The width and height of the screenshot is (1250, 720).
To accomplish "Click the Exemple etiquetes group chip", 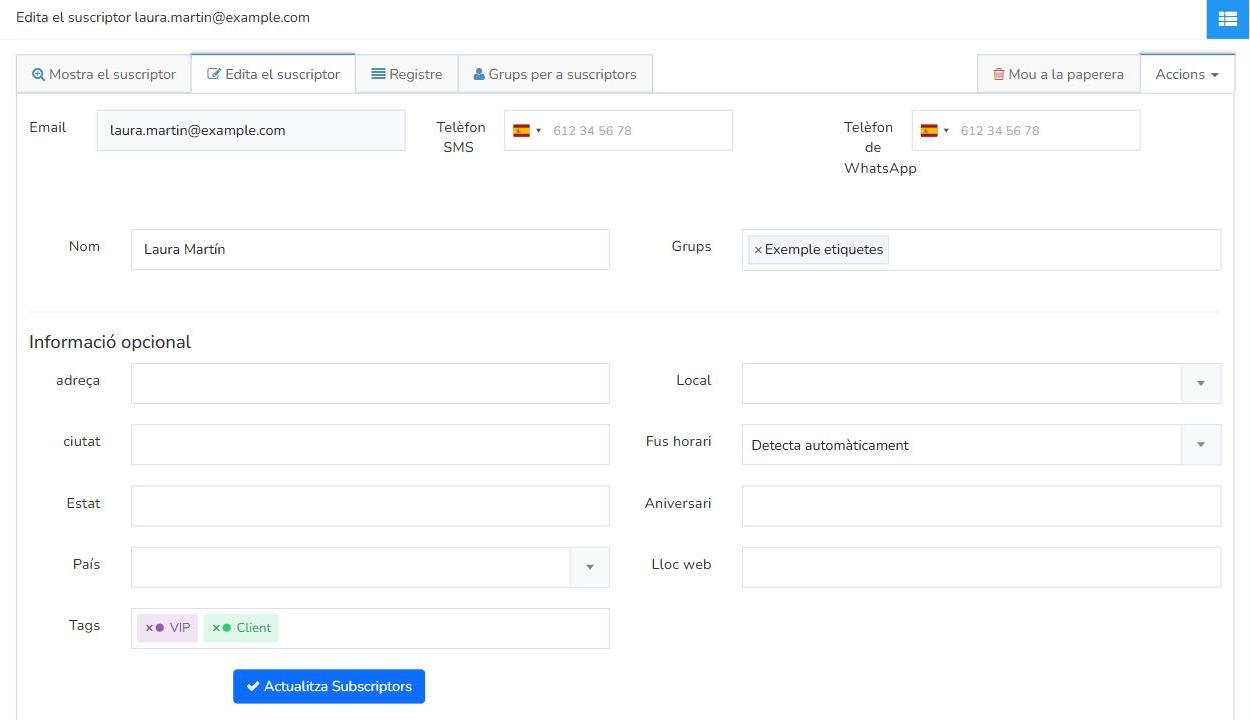I will (x=819, y=250).
